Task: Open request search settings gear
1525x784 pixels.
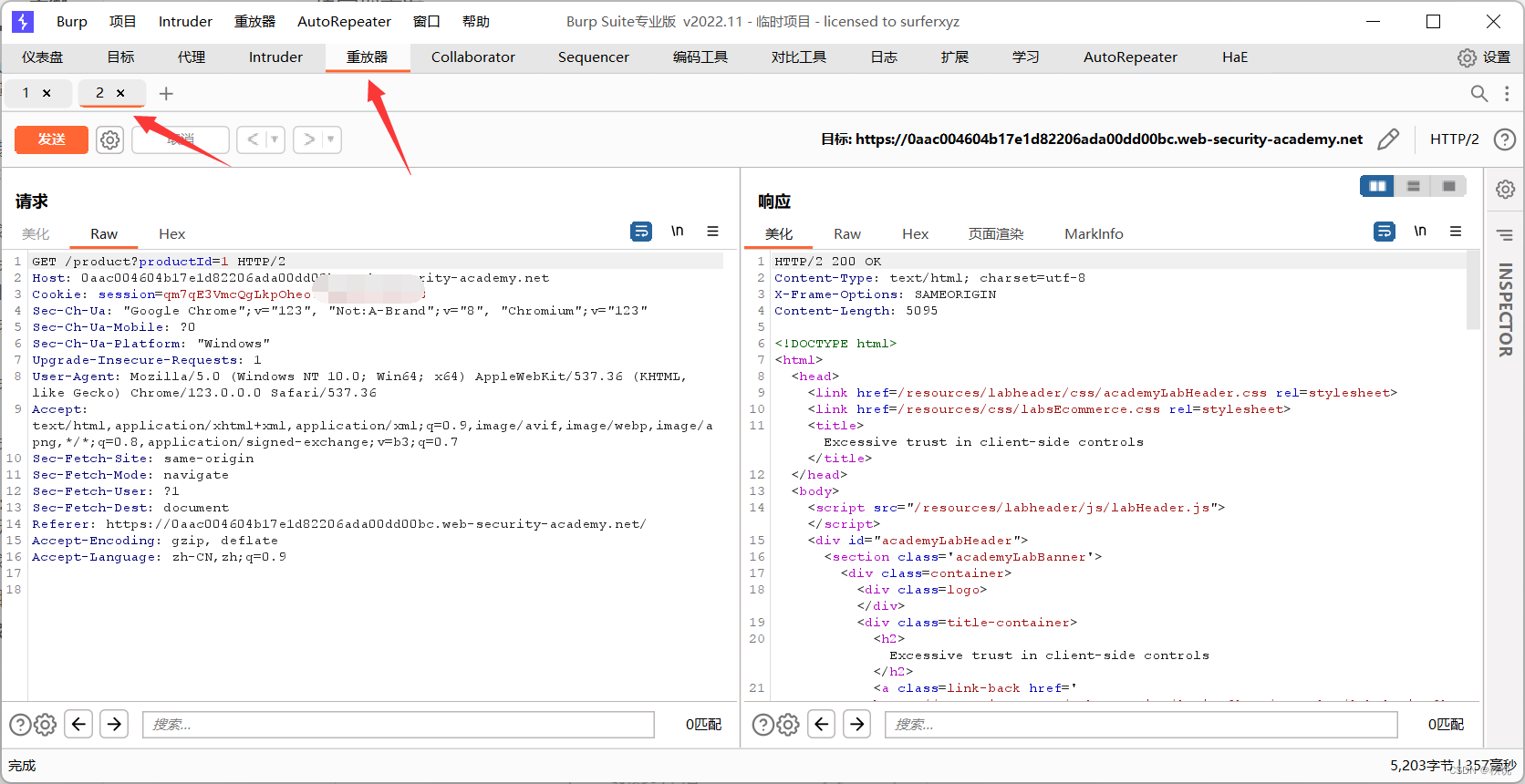Action: click(45, 725)
